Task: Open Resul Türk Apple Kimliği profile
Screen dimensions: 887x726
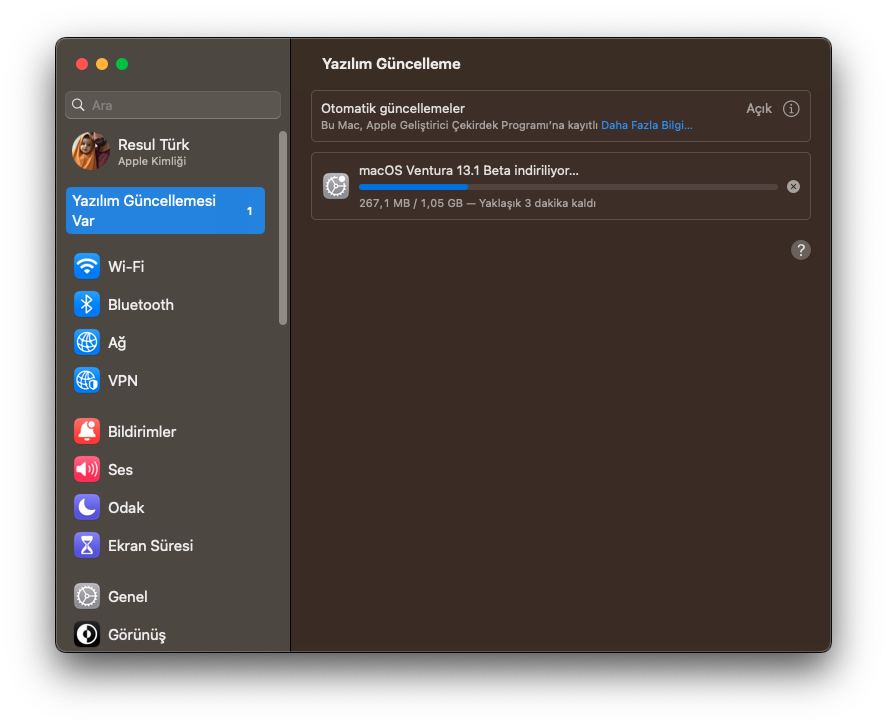Action: click(x=153, y=151)
